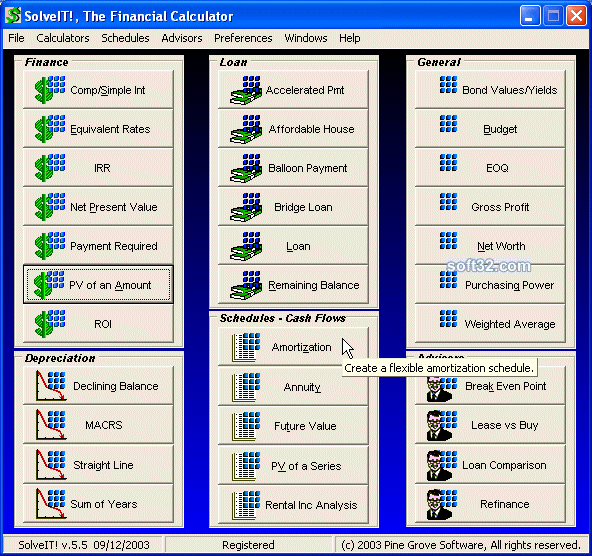Click the cash-stack icon next to Bridge Loan

tap(246, 207)
